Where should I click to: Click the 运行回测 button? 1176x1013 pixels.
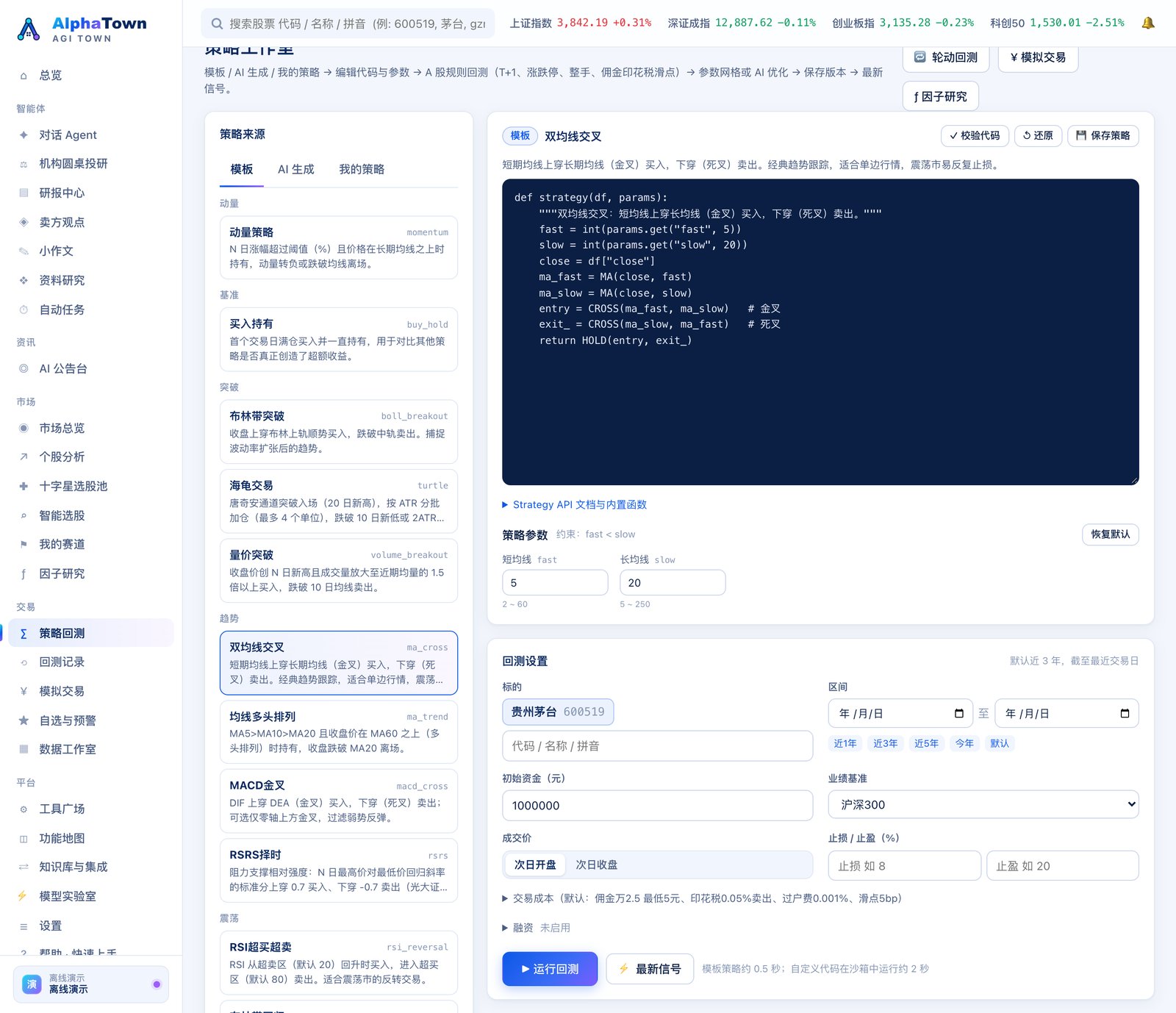point(550,969)
